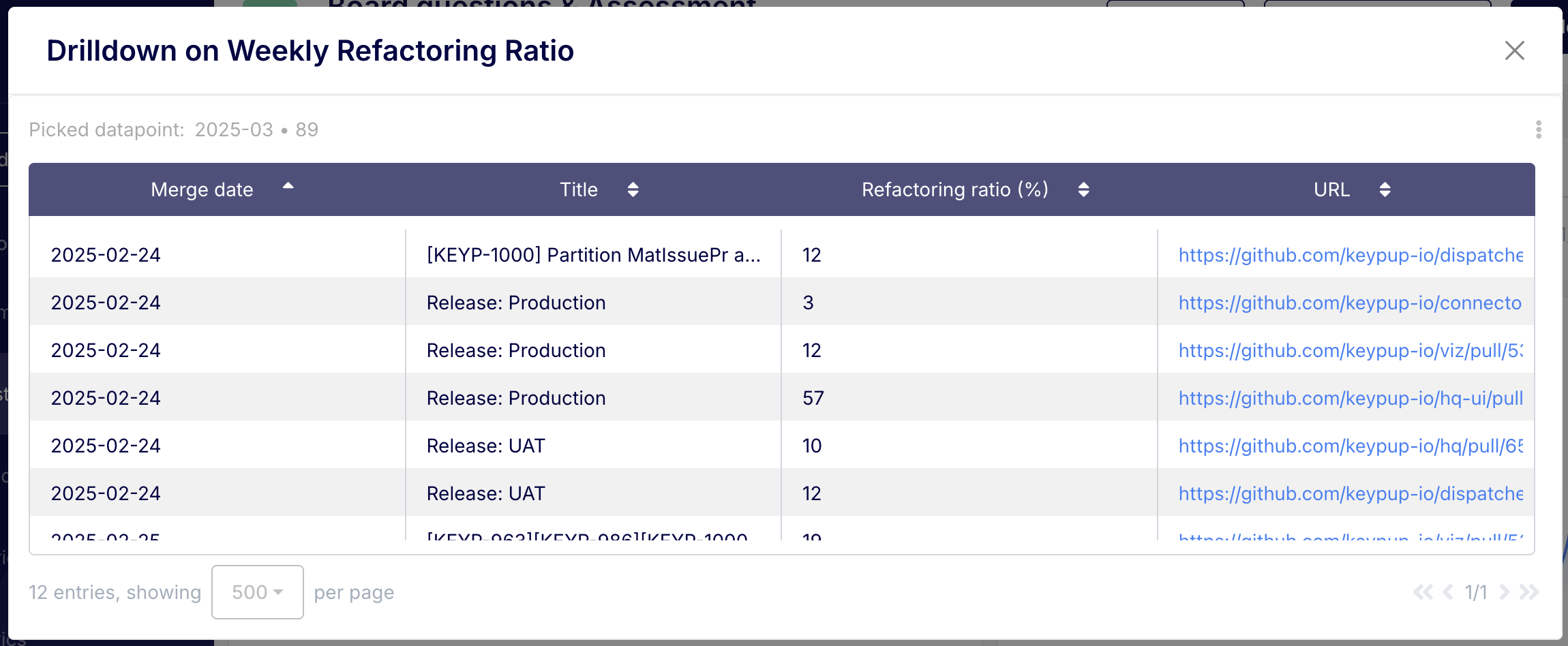This screenshot has height=646, width=1568.
Task: Jump to the last page arrow
Action: 1529,592
